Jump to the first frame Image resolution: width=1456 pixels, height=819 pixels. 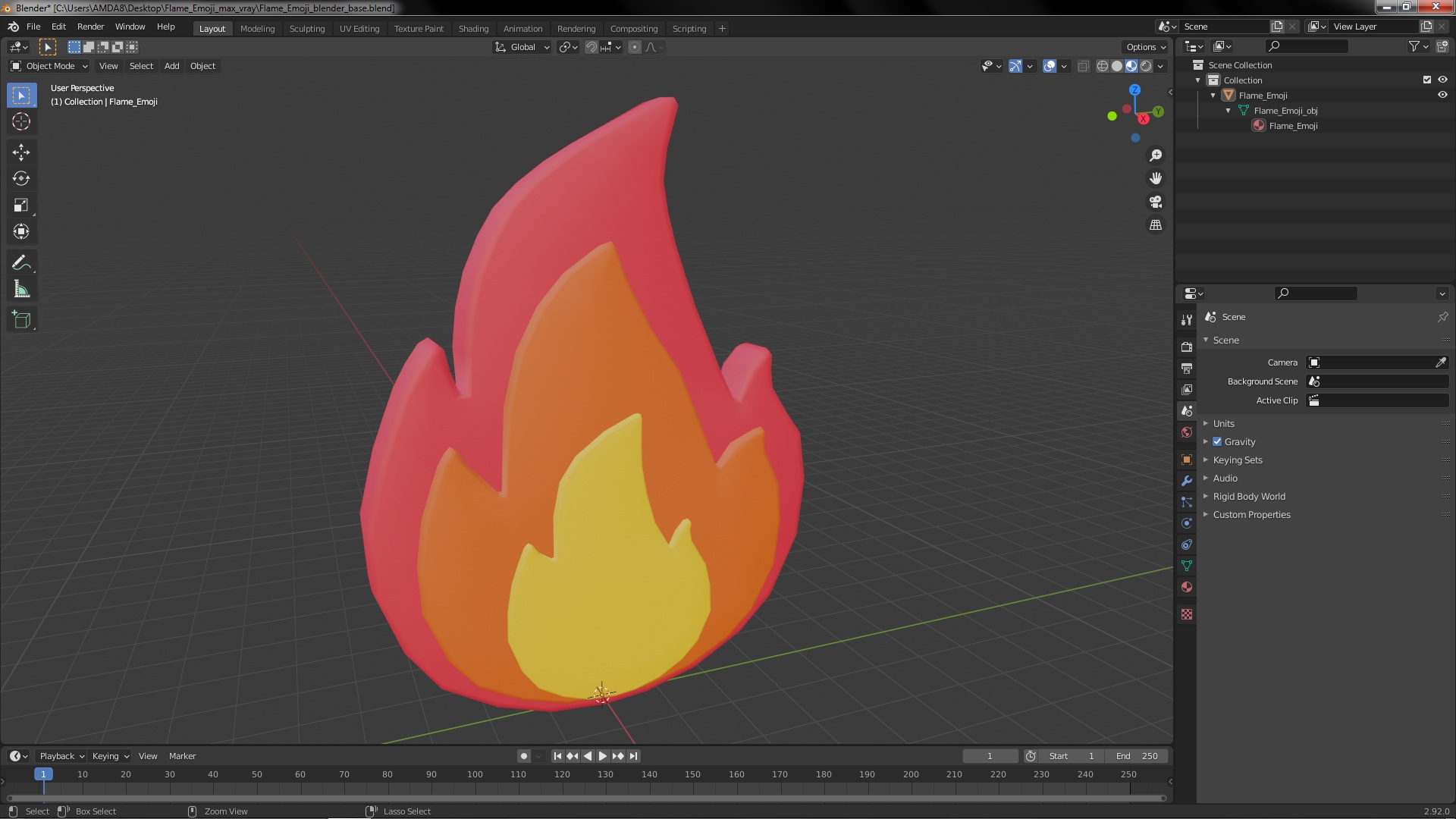click(557, 756)
